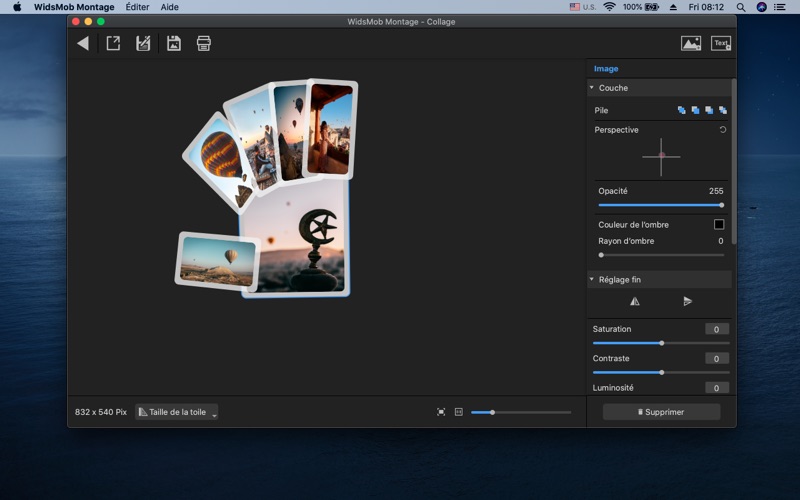The image size is (800, 500).
Task: Open the Taille de la toile dropdown
Action: click(x=177, y=412)
